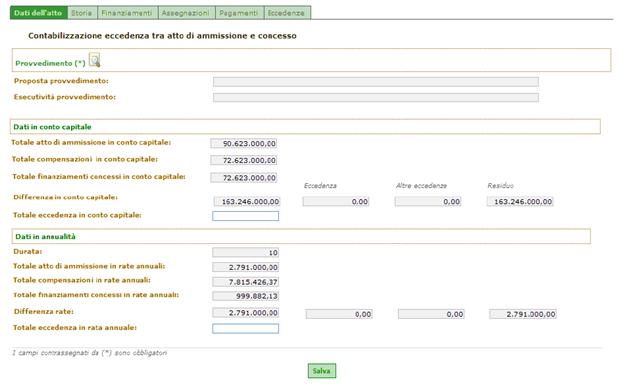This screenshot has width=625, height=388.
Task: Click the Differenza in conto capitale value field
Action: (247, 201)
